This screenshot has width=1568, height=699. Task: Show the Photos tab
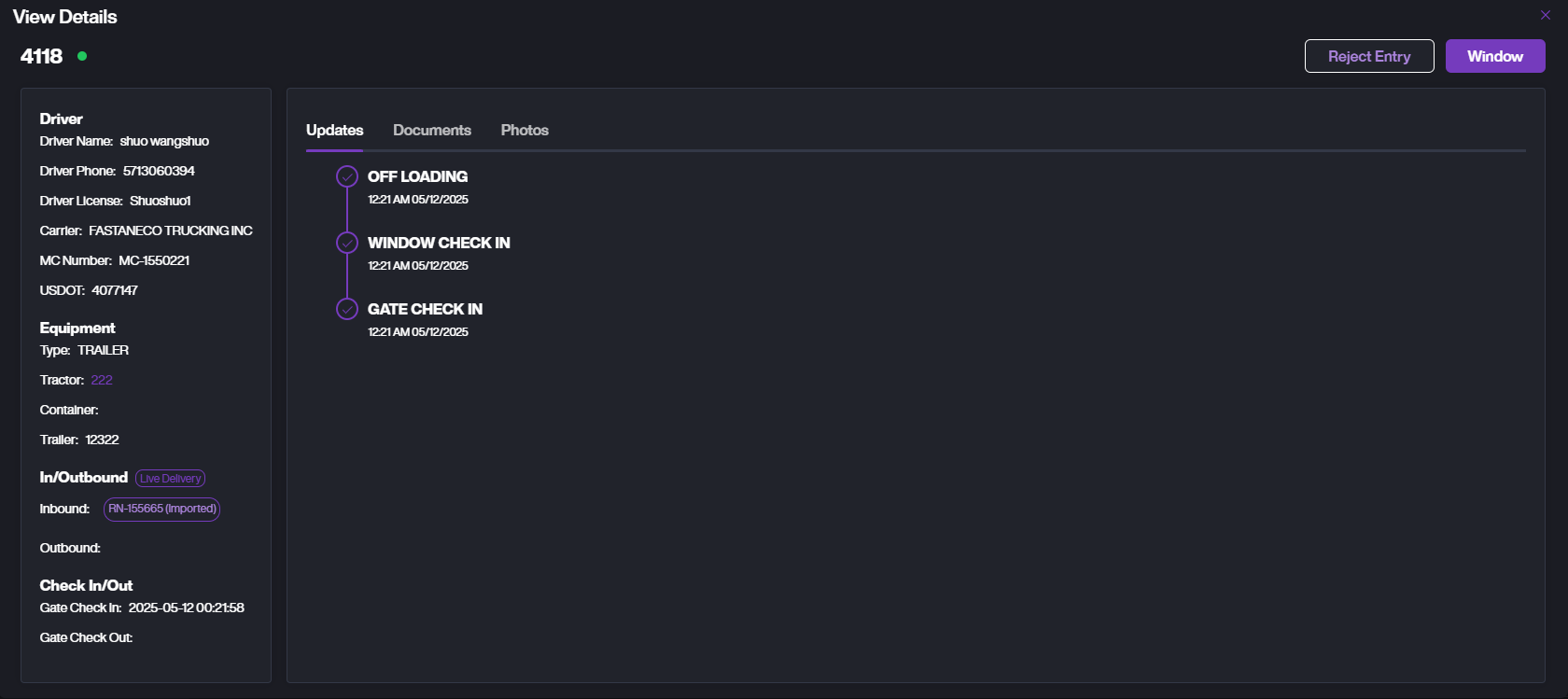click(x=525, y=130)
